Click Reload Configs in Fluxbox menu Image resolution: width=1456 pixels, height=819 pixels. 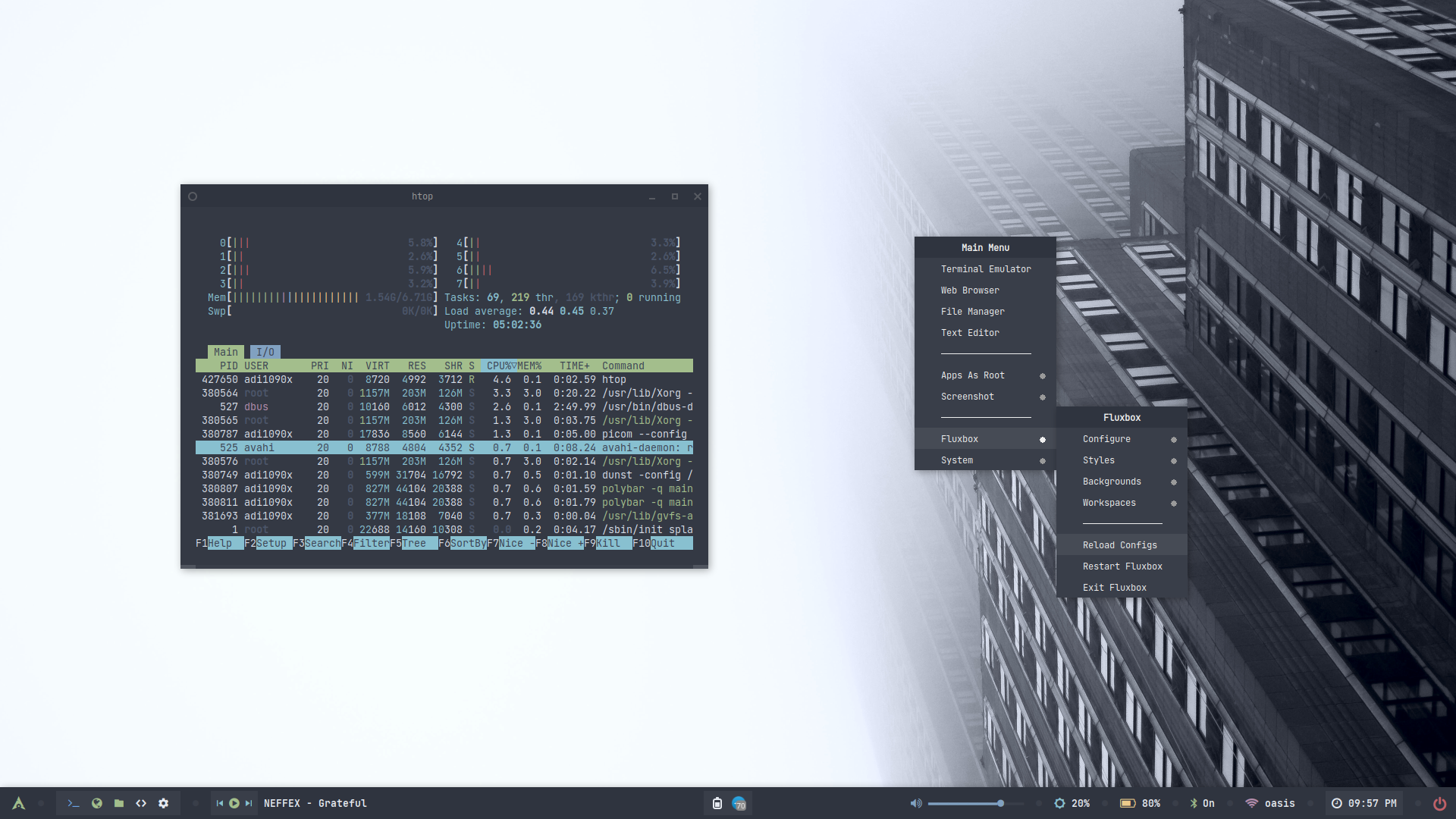tap(1119, 545)
